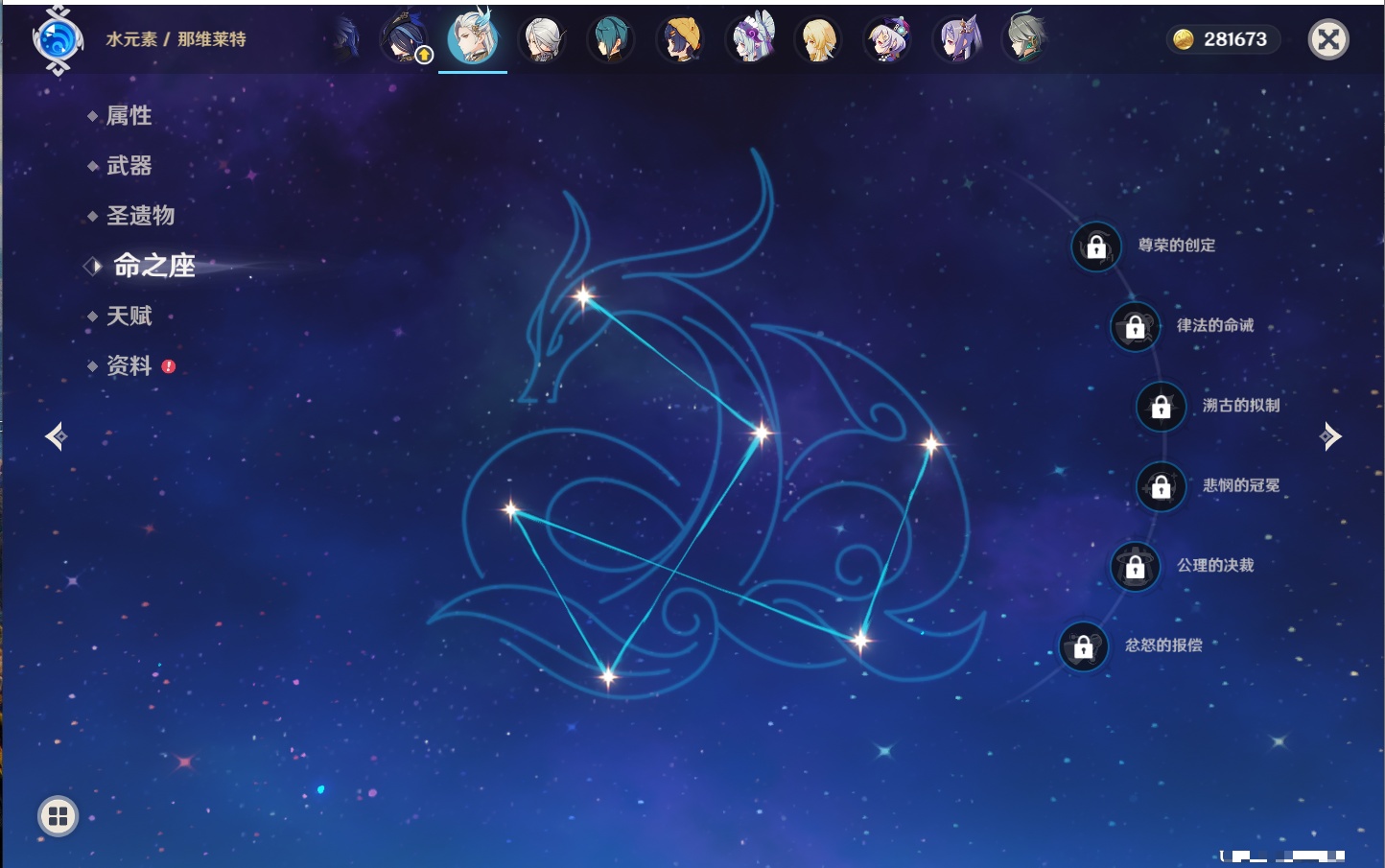Image resolution: width=1385 pixels, height=868 pixels.
Task: Select locked constellation 忿怒的报偿
Action: pyautogui.click(x=1083, y=647)
